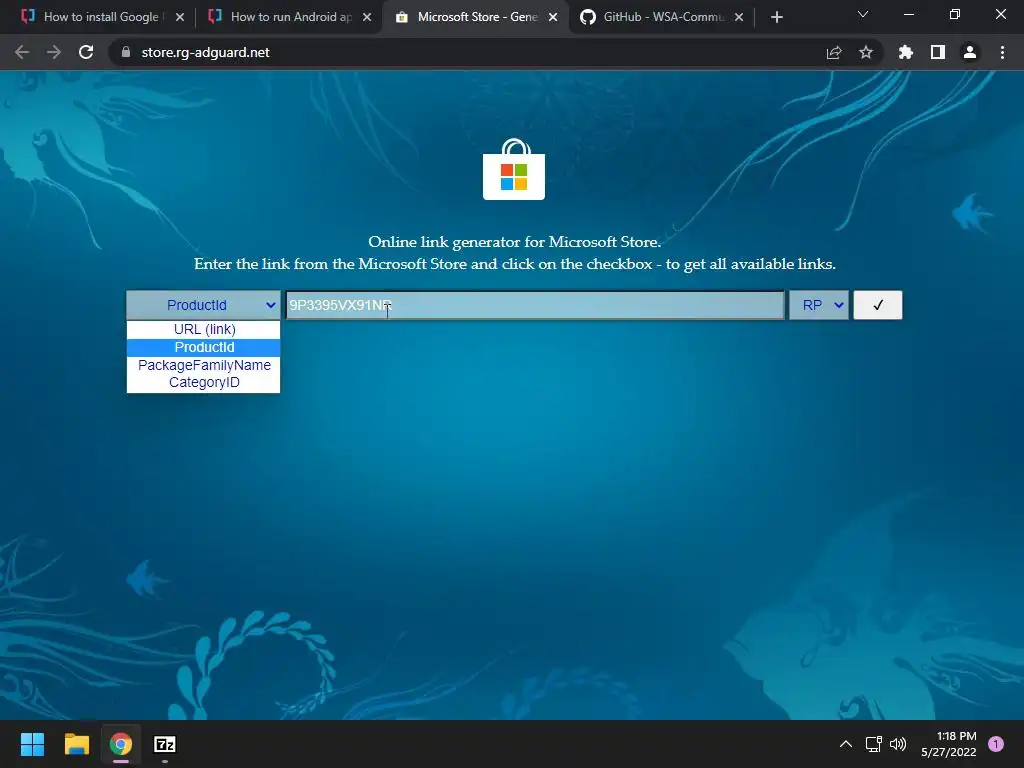This screenshot has height=768, width=1024.
Task: Go forward to the next page
Action: coord(54,52)
